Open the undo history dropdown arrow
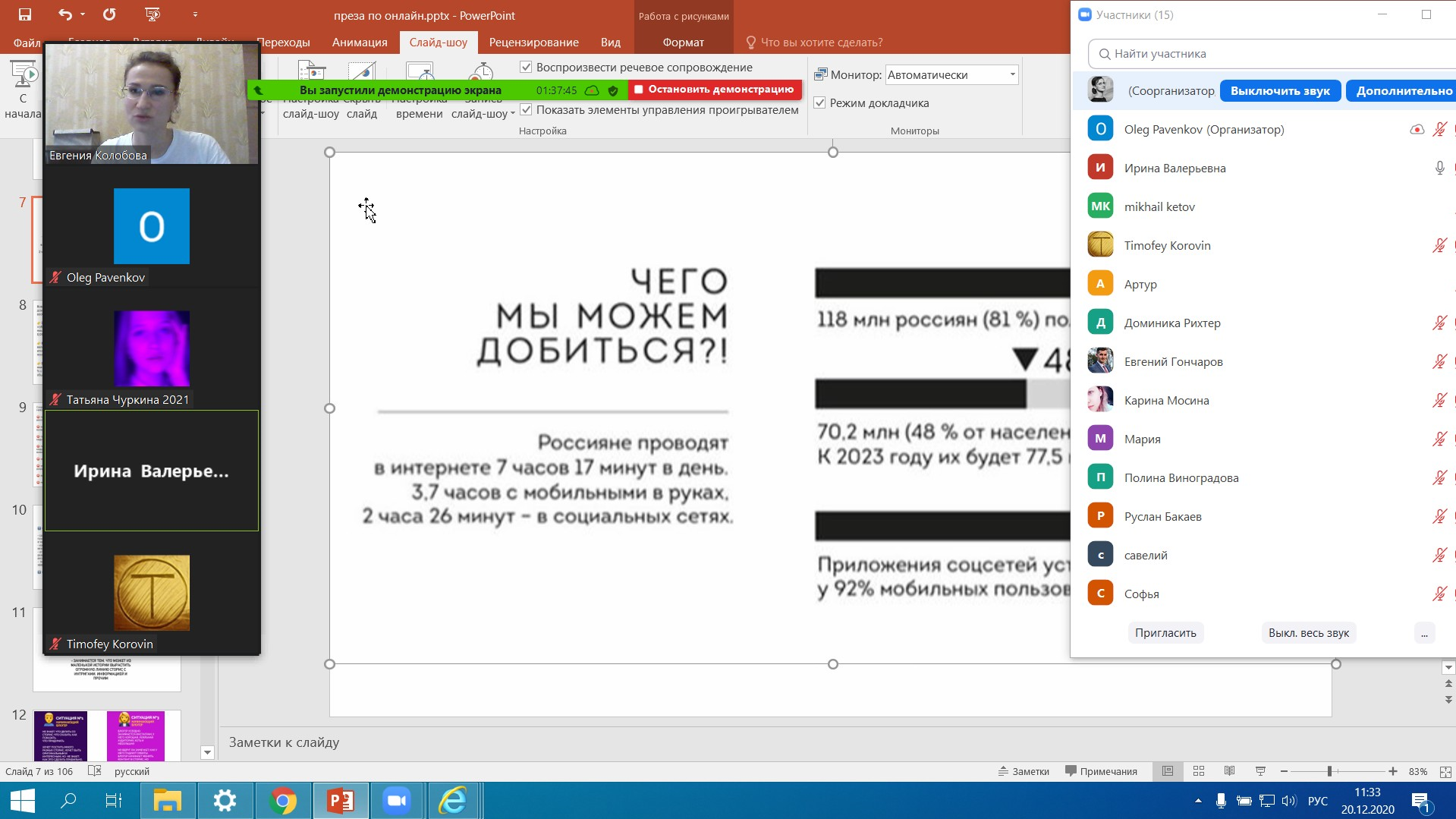 point(83,14)
